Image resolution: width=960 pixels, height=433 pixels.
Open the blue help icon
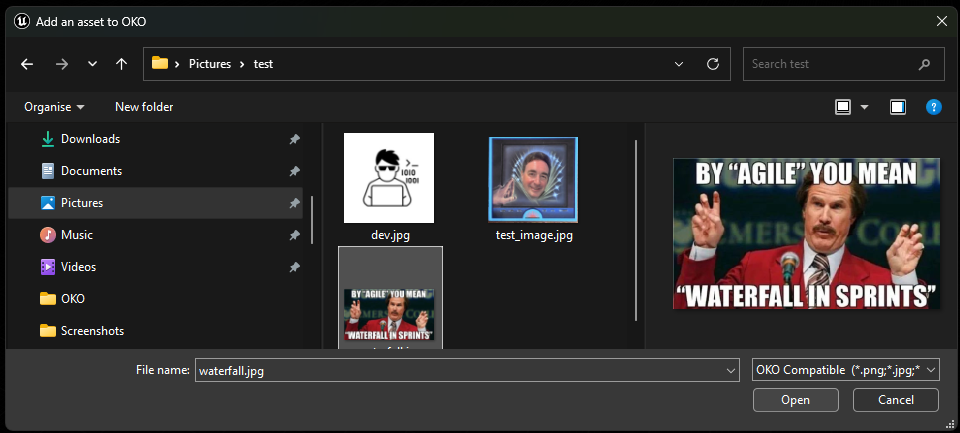point(934,107)
